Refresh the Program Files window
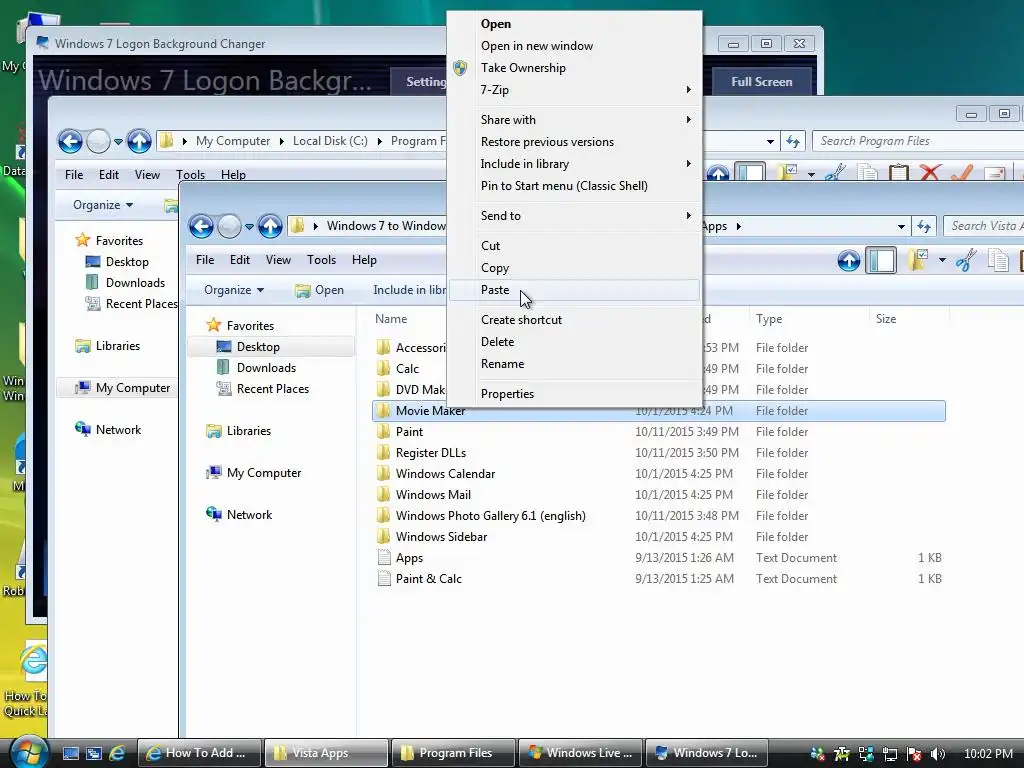 pyautogui.click(x=793, y=141)
